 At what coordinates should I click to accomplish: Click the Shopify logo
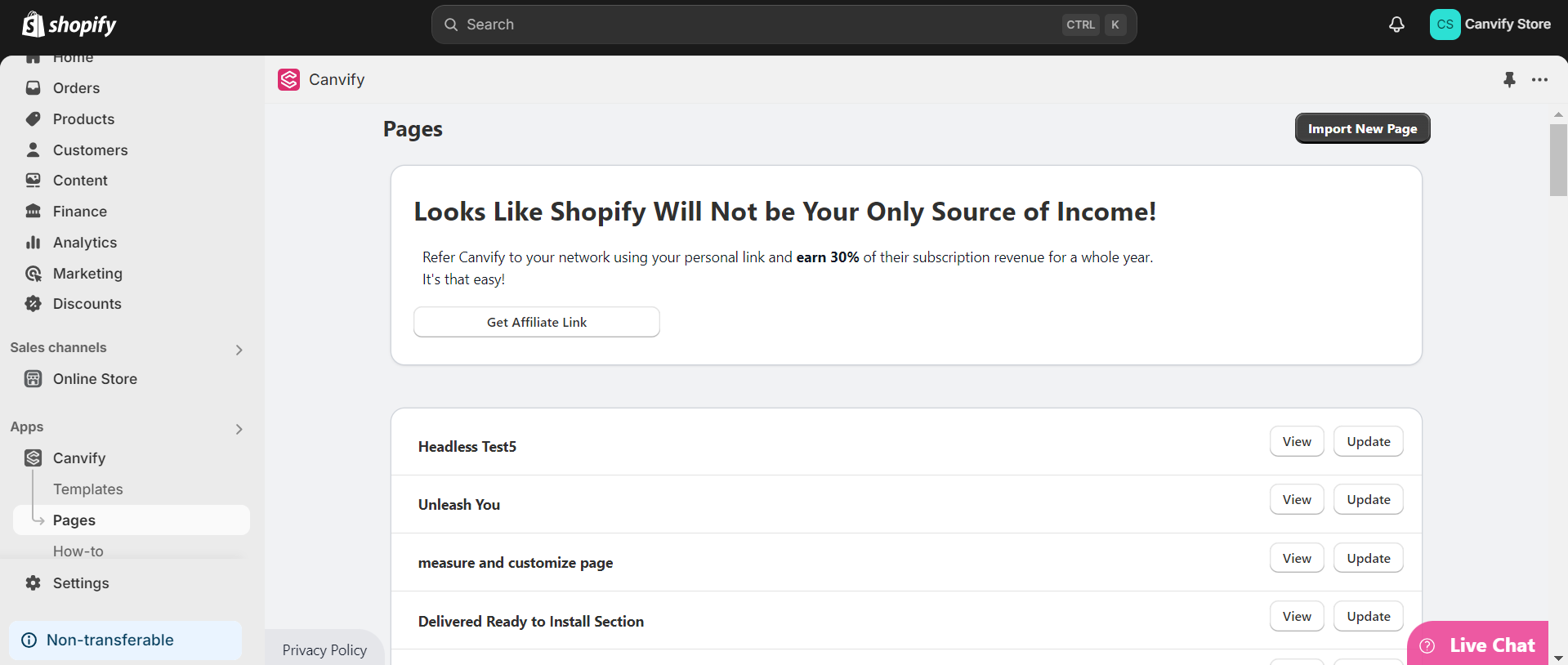69,25
